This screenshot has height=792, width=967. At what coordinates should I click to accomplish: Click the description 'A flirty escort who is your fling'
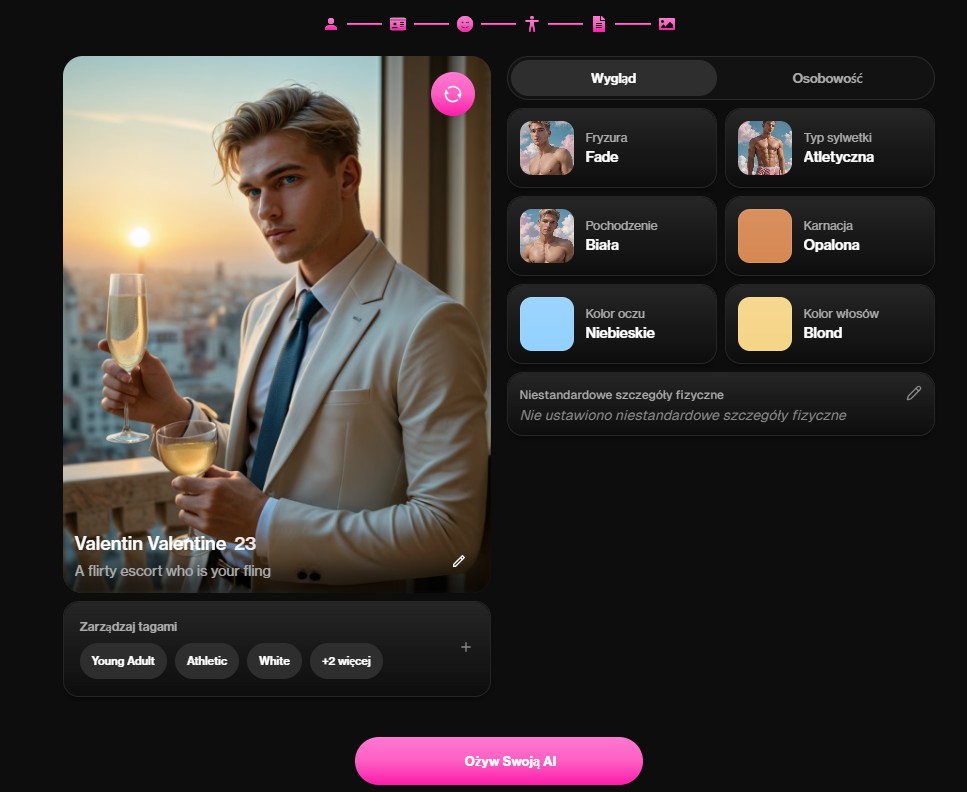point(173,571)
